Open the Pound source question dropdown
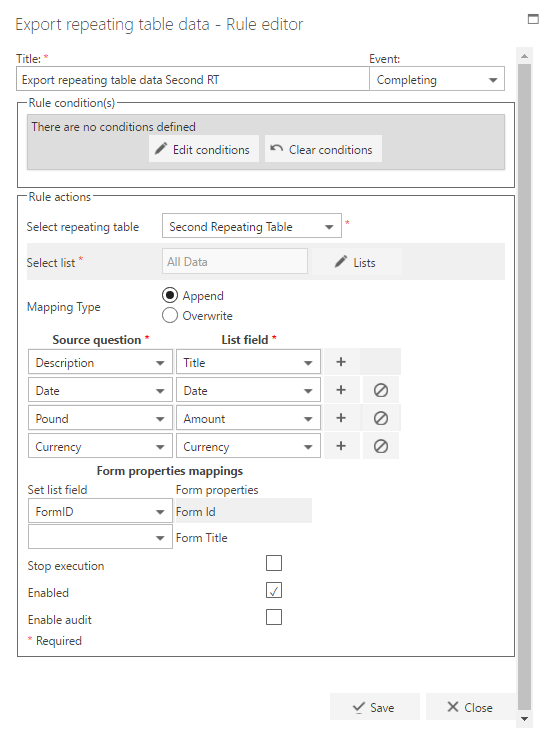The width and height of the screenshot is (548, 739). 100,418
